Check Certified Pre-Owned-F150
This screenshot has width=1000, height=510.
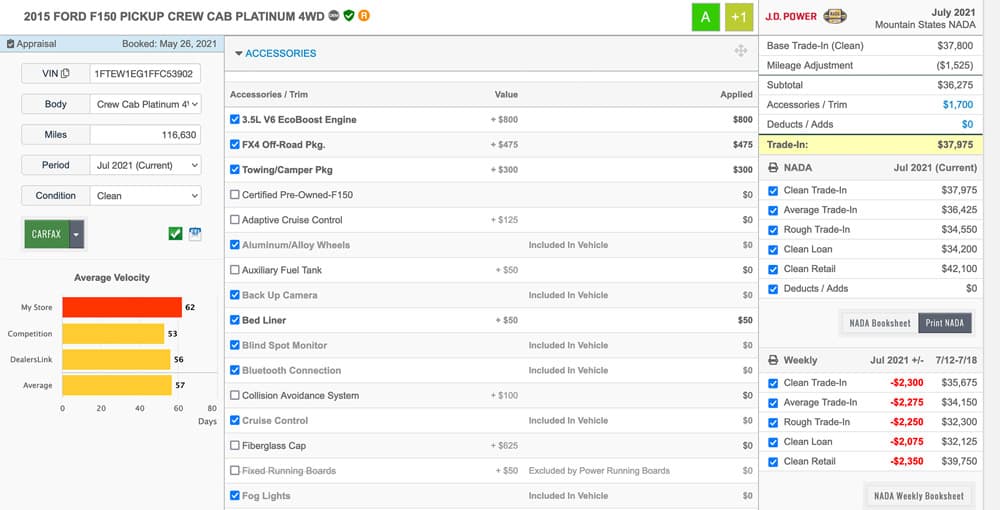tap(235, 194)
